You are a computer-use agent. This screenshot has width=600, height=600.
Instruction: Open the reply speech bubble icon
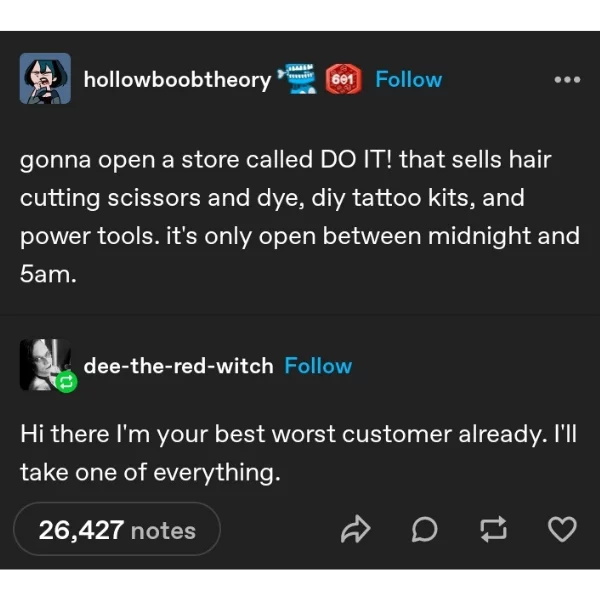(x=424, y=529)
